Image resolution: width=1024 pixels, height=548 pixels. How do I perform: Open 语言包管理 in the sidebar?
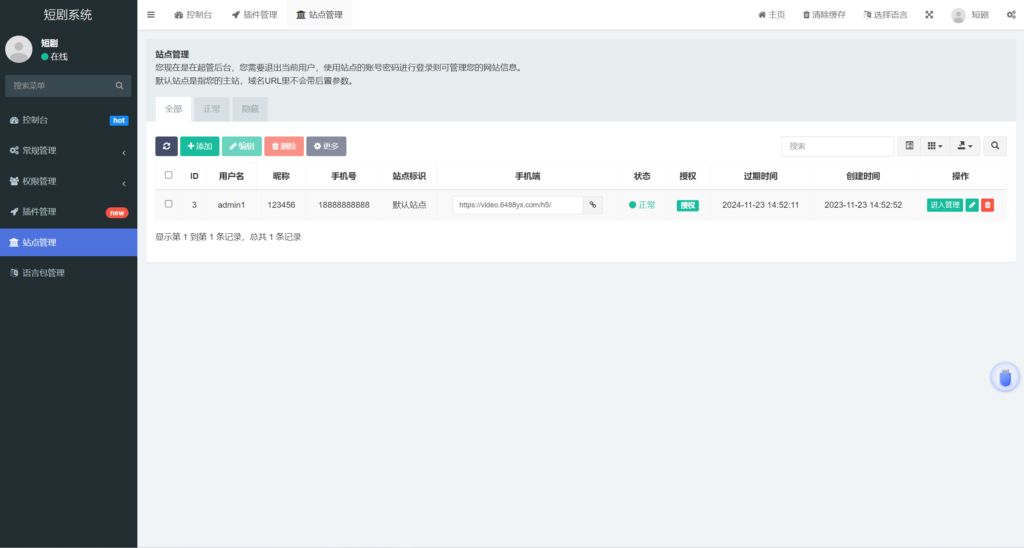[69, 273]
